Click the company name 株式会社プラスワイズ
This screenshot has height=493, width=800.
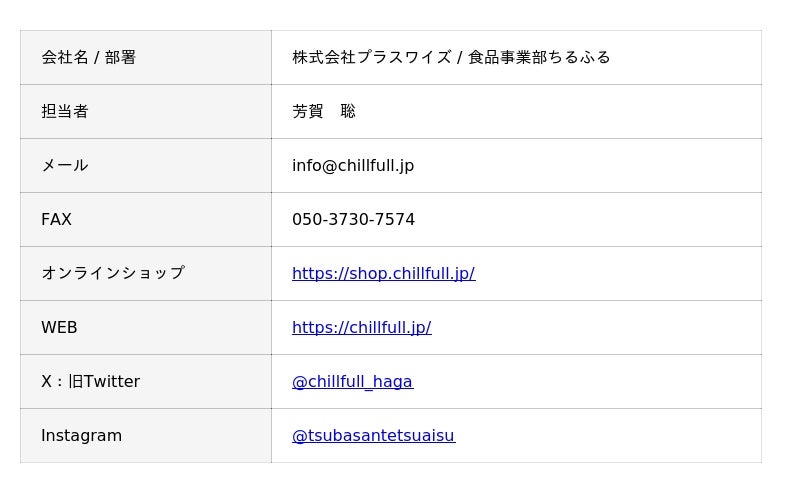point(371,57)
